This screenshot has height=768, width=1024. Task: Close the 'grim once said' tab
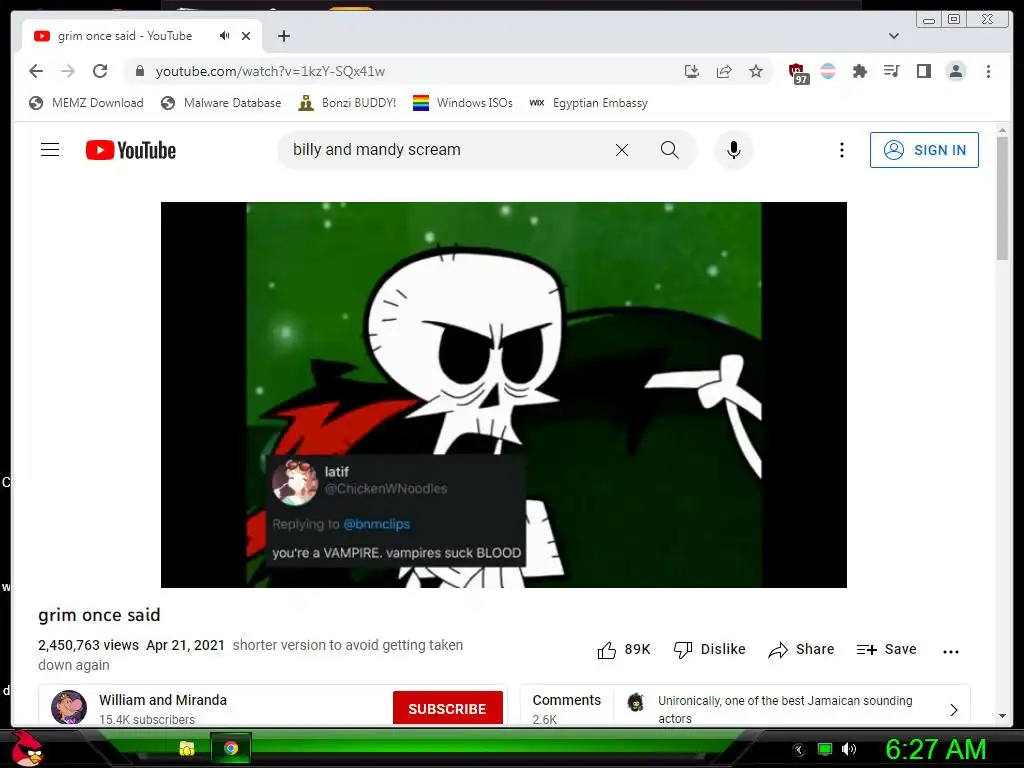tap(246, 36)
